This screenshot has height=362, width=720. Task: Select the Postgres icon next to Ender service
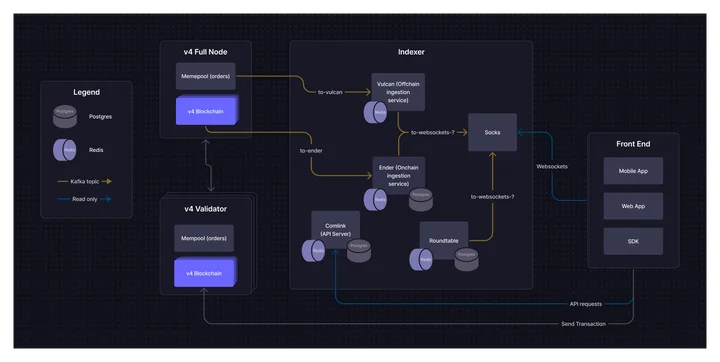tap(421, 200)
